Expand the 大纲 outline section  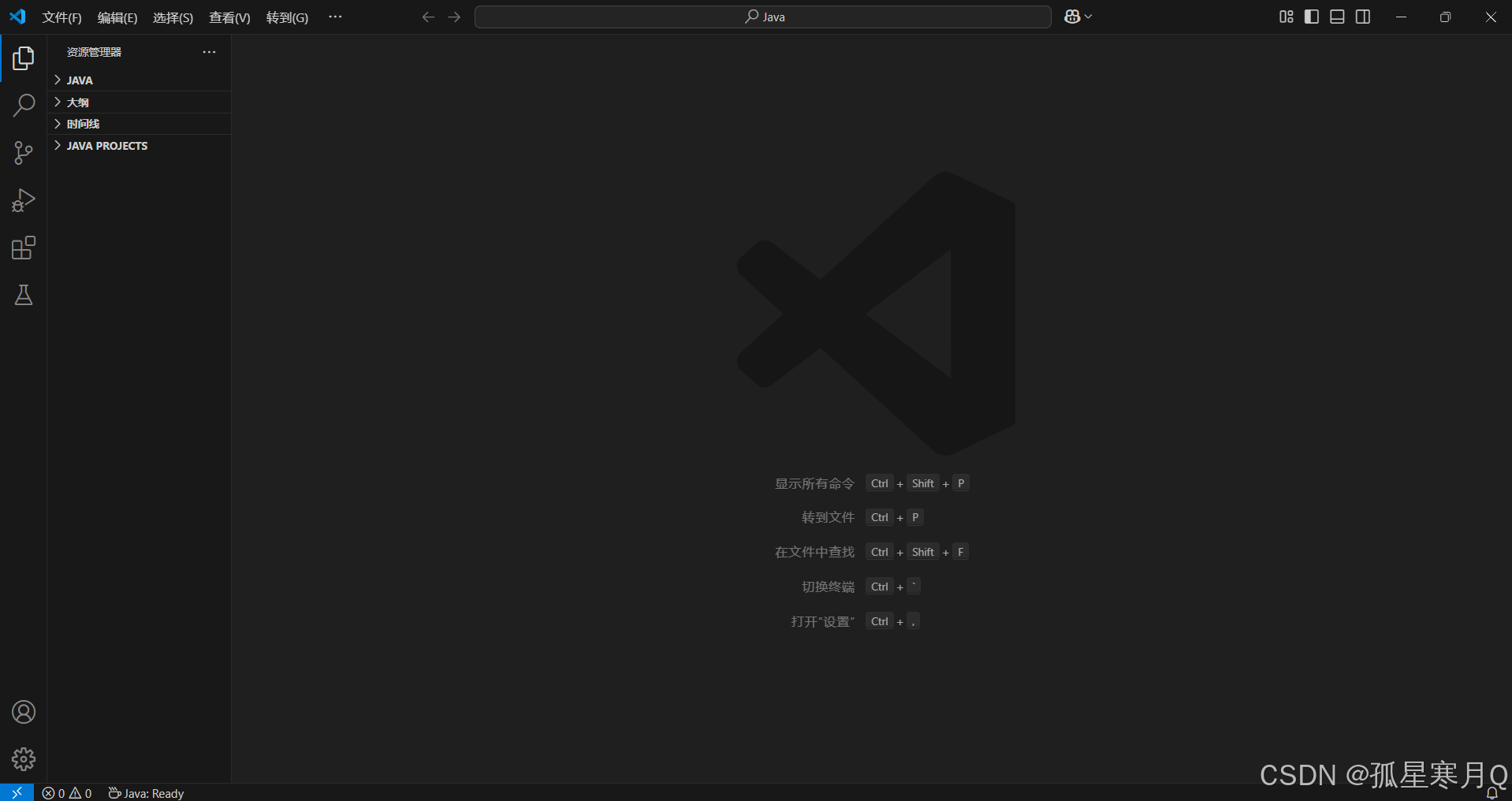click(x=139, y=102)
